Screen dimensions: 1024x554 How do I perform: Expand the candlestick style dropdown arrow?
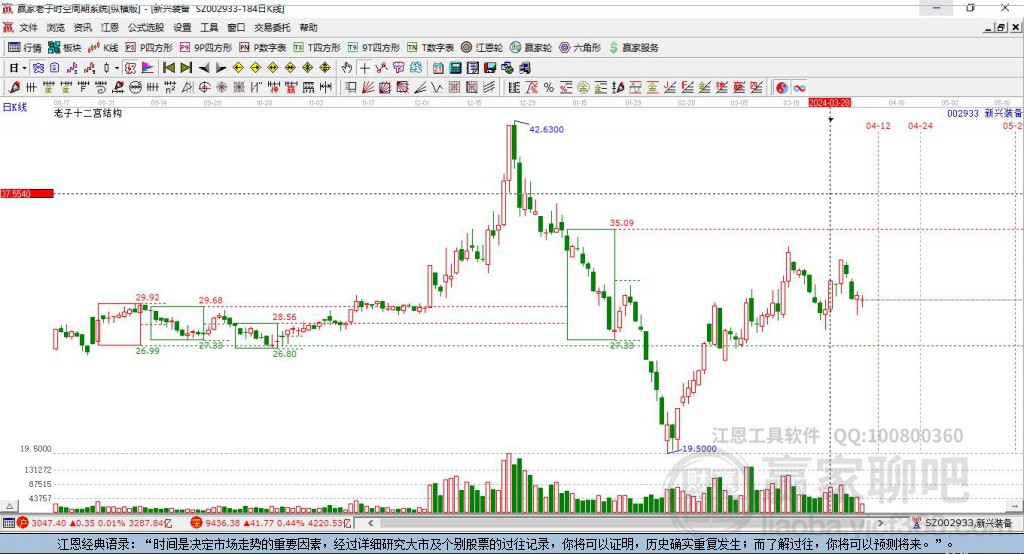(117, 67)
